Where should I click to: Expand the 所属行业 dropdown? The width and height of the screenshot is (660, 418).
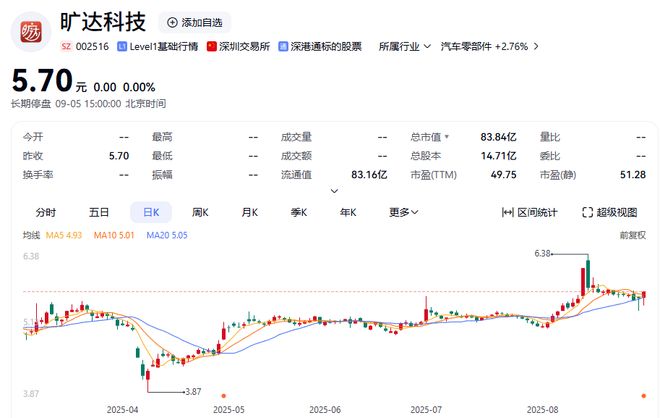[x=405, y=46]
